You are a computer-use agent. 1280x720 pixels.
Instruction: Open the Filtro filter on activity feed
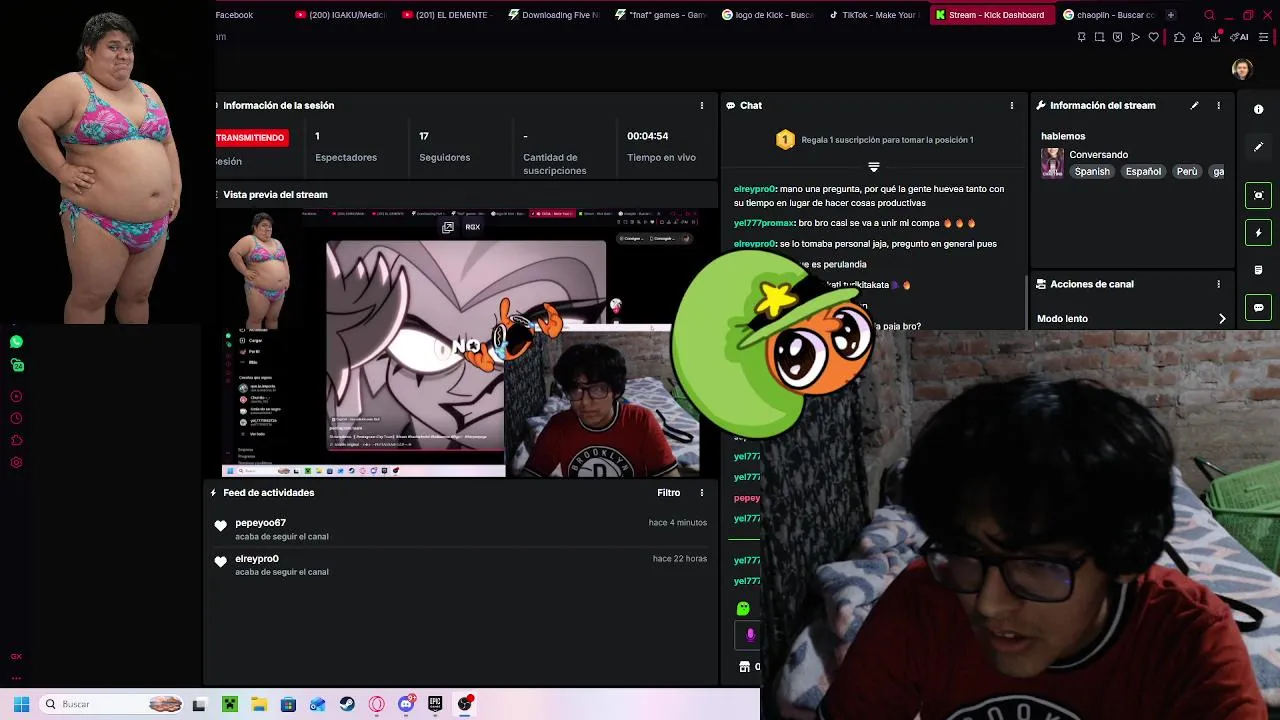(669, 492)
